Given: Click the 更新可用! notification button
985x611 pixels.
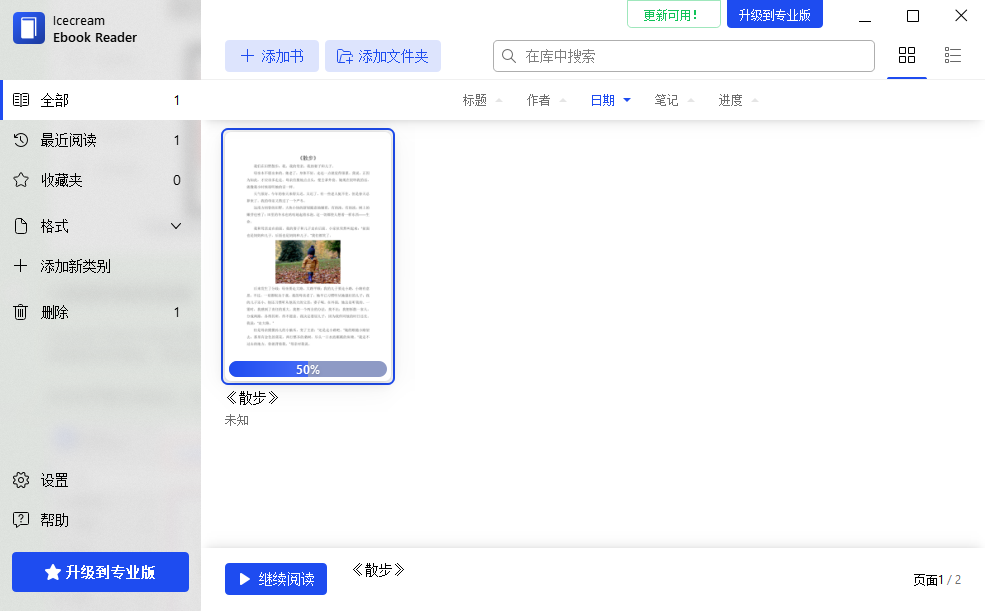Looking at the screenshot, I should coord(673,15).
